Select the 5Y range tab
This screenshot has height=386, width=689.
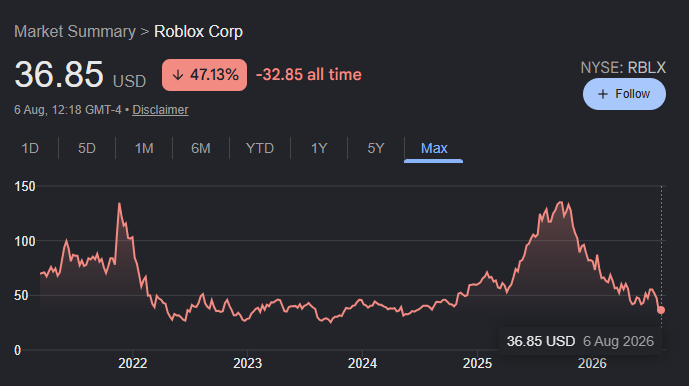376,148
